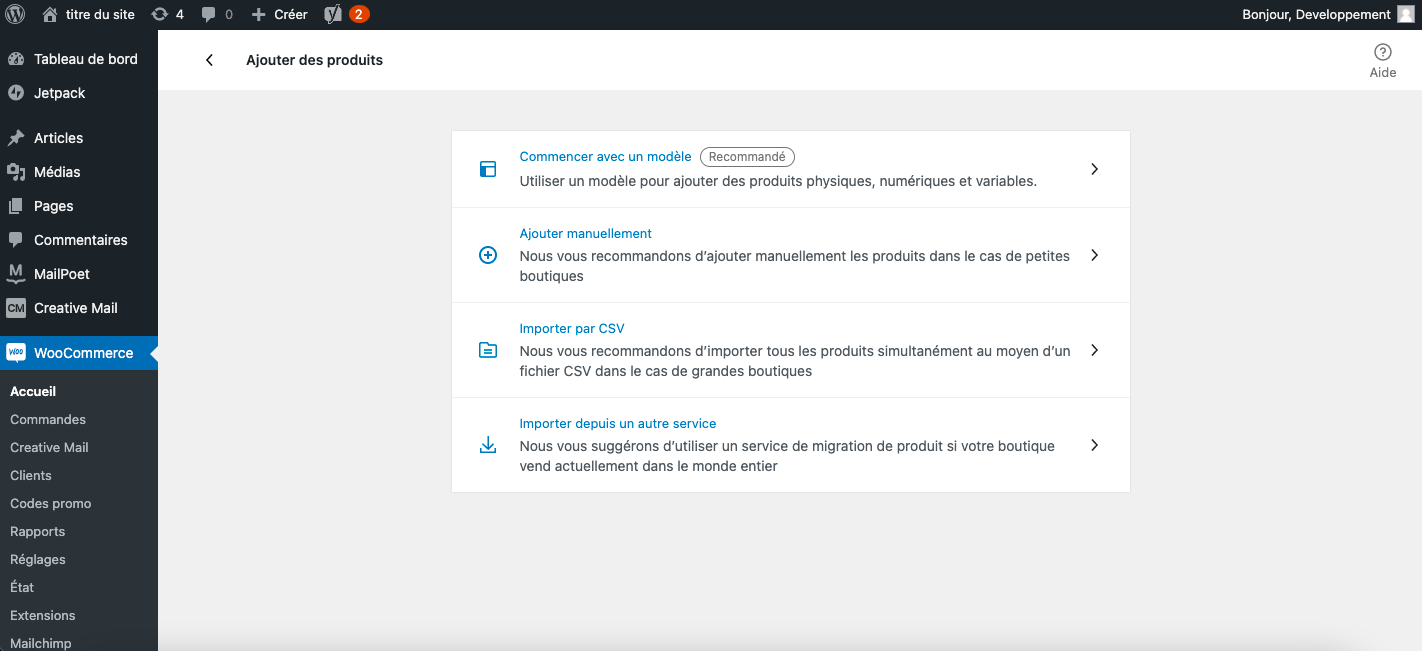Click the MailPoet M icon
The width and height of the screenshot is (1422, 651).
point(16,274)
